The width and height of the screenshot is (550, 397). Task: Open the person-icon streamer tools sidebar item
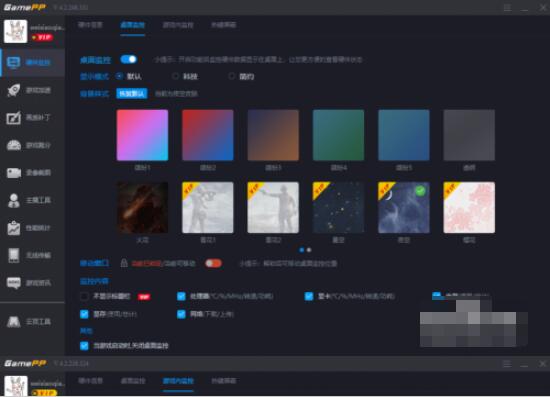(33, 200)
